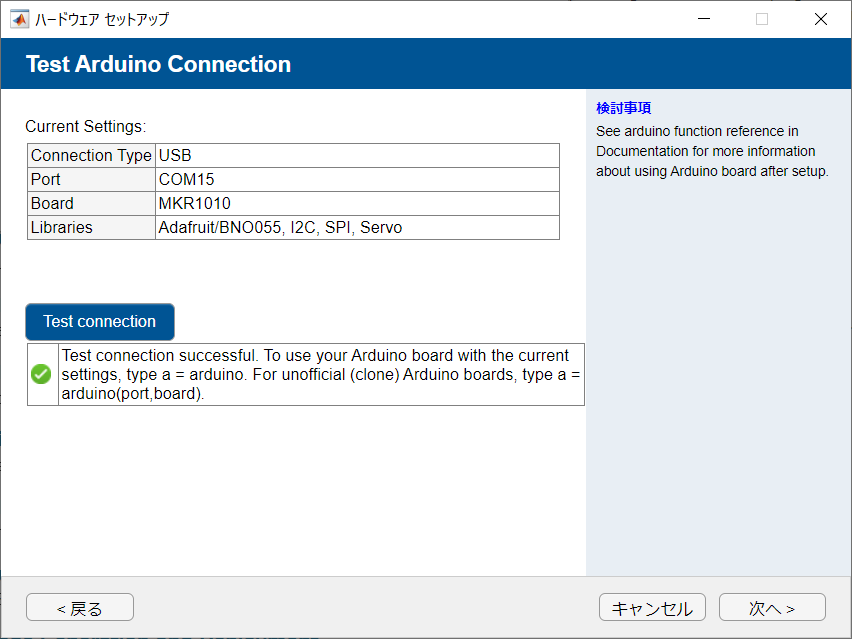Image resolution: width=852 pixels, height=639 pixels.
Task: Minimize the hardware setup window
Action: pos(703,18)
